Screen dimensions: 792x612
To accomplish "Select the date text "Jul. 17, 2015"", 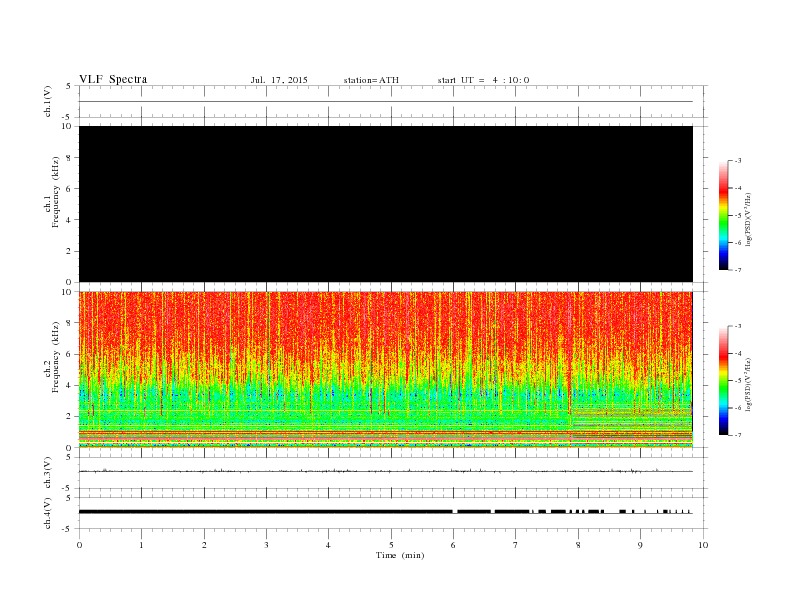I will [279, 80].
